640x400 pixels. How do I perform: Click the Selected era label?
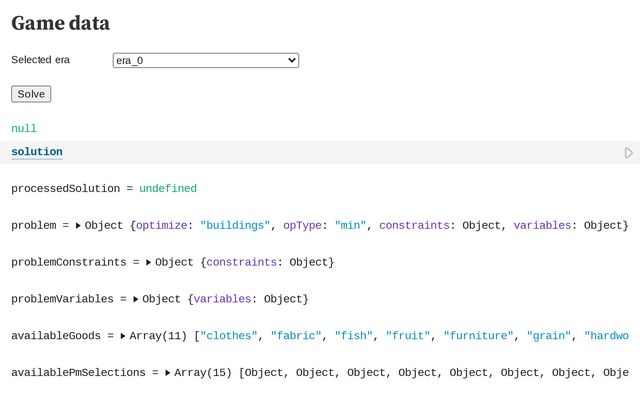41,60
